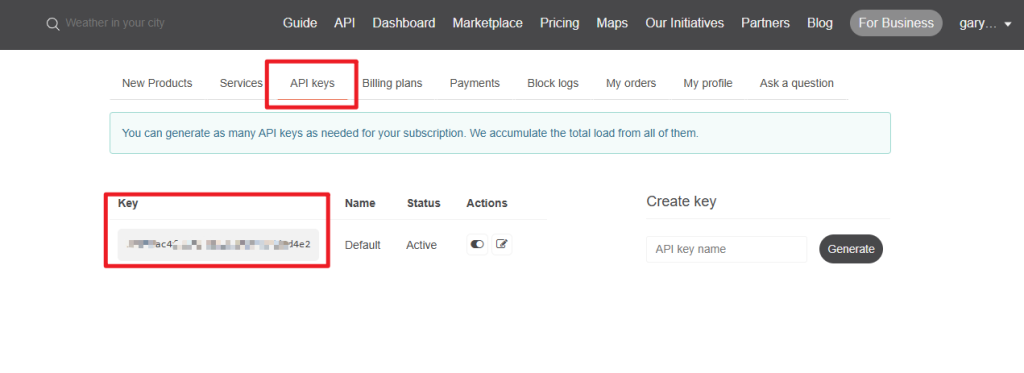Viewport: 1024px width, 373px height.
Task: Click the For Business button
Action: (896, 23)
